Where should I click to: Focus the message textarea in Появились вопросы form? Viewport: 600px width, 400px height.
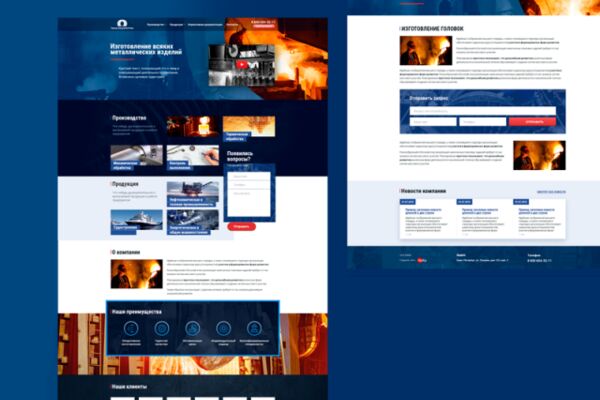(249, 203)
